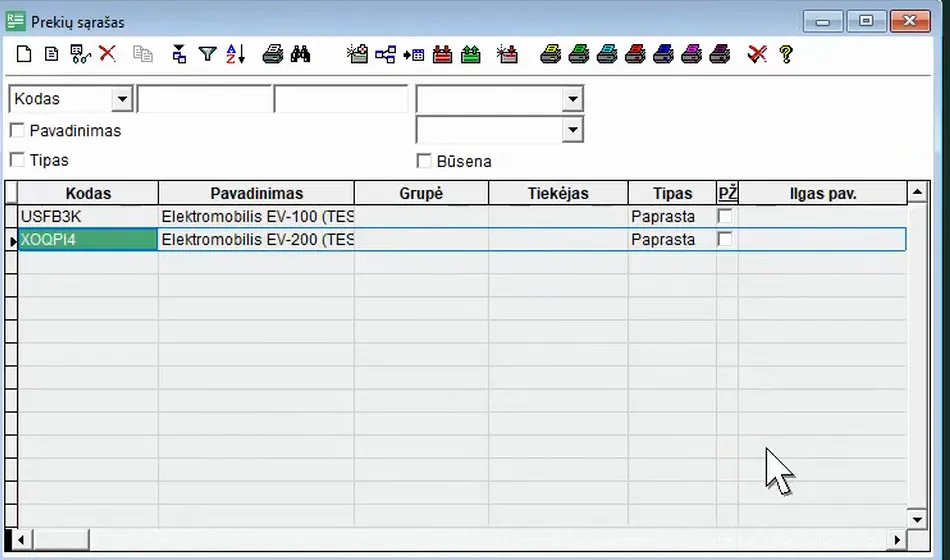
Task: Click row selector of USFB3K row
Action: (x=12, y=216)
